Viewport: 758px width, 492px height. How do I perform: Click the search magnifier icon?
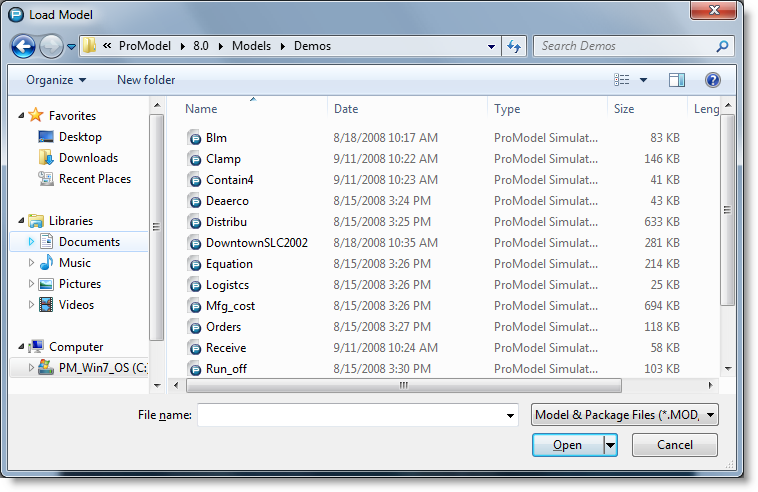722,46
